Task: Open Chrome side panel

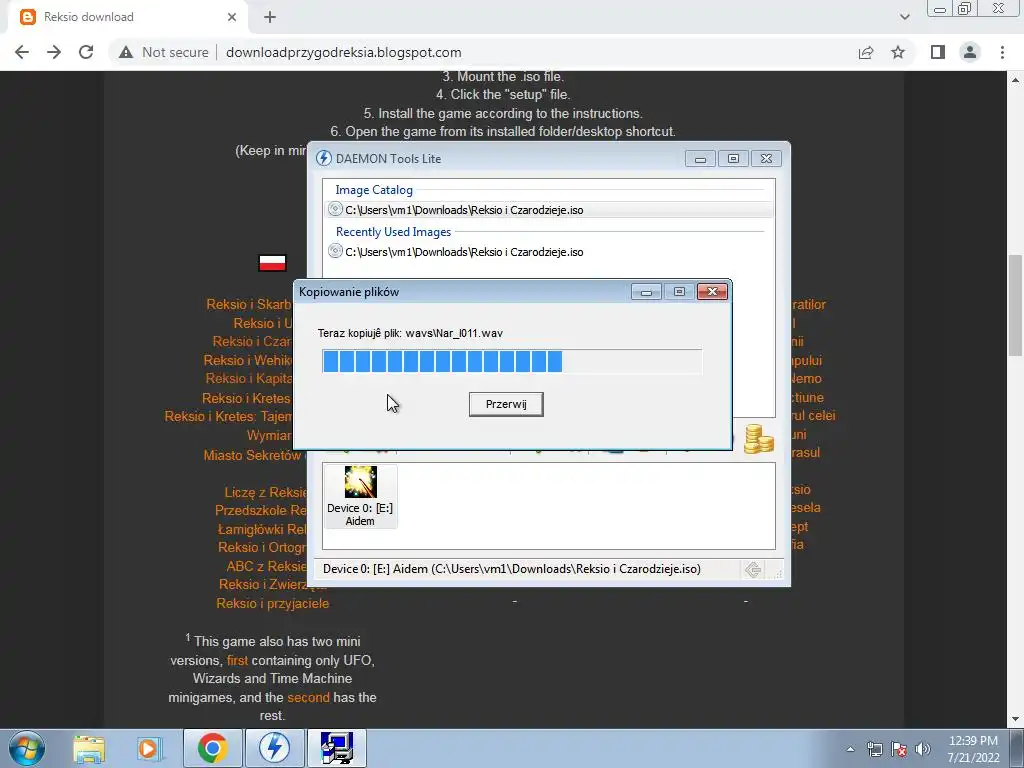Action: (938, 52)
